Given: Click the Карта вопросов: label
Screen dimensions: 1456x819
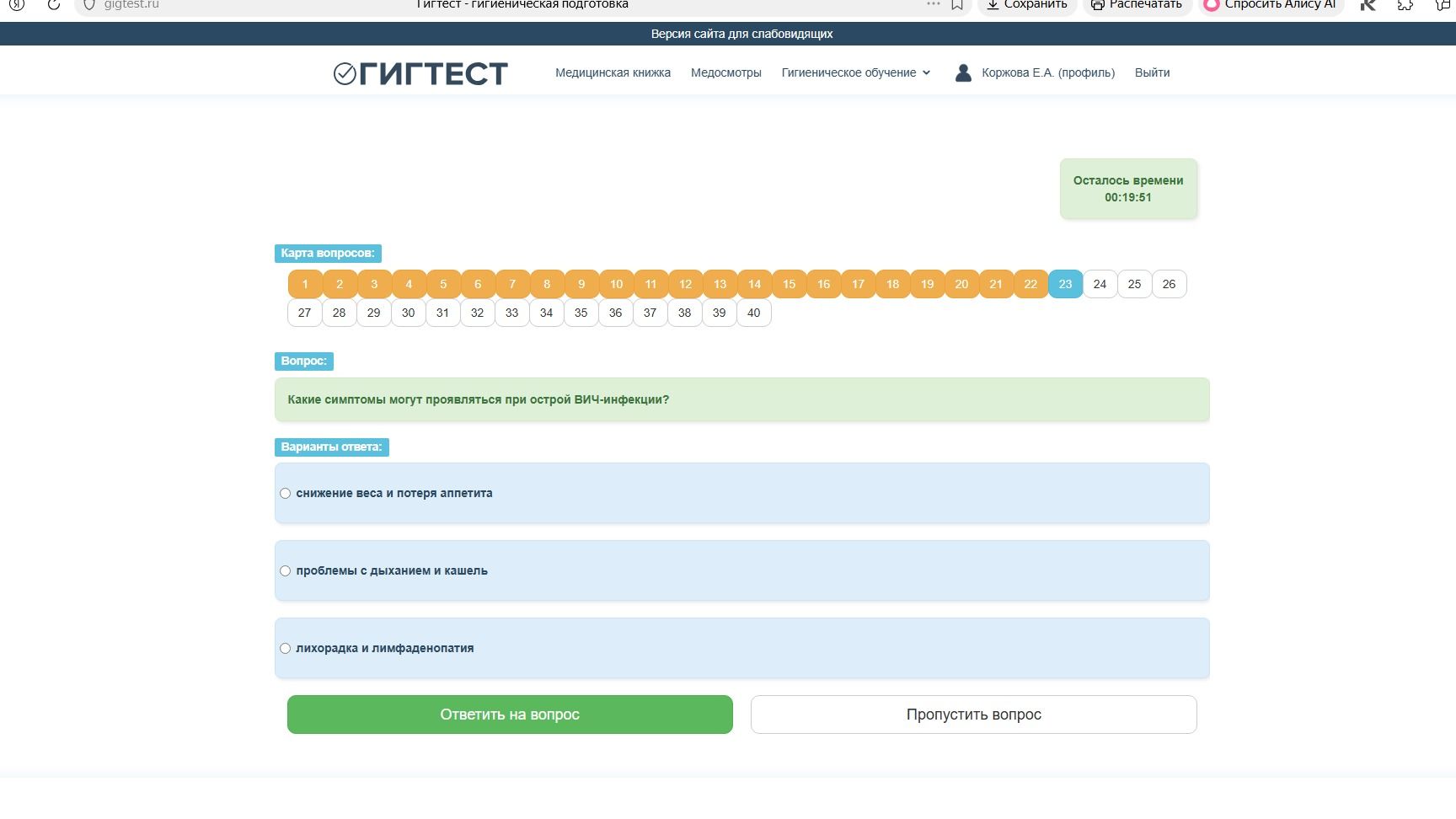Looking at the screenshot, I should point(328,254).
